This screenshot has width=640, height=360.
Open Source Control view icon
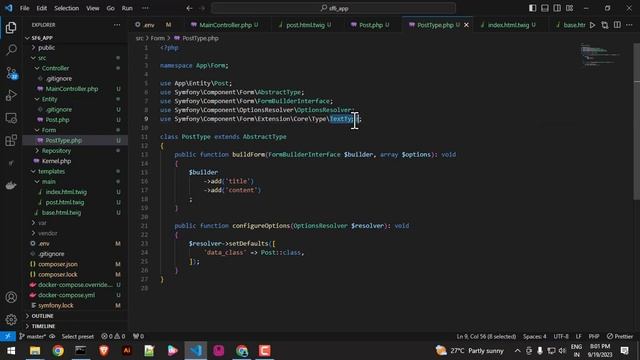tap(11, 73)
